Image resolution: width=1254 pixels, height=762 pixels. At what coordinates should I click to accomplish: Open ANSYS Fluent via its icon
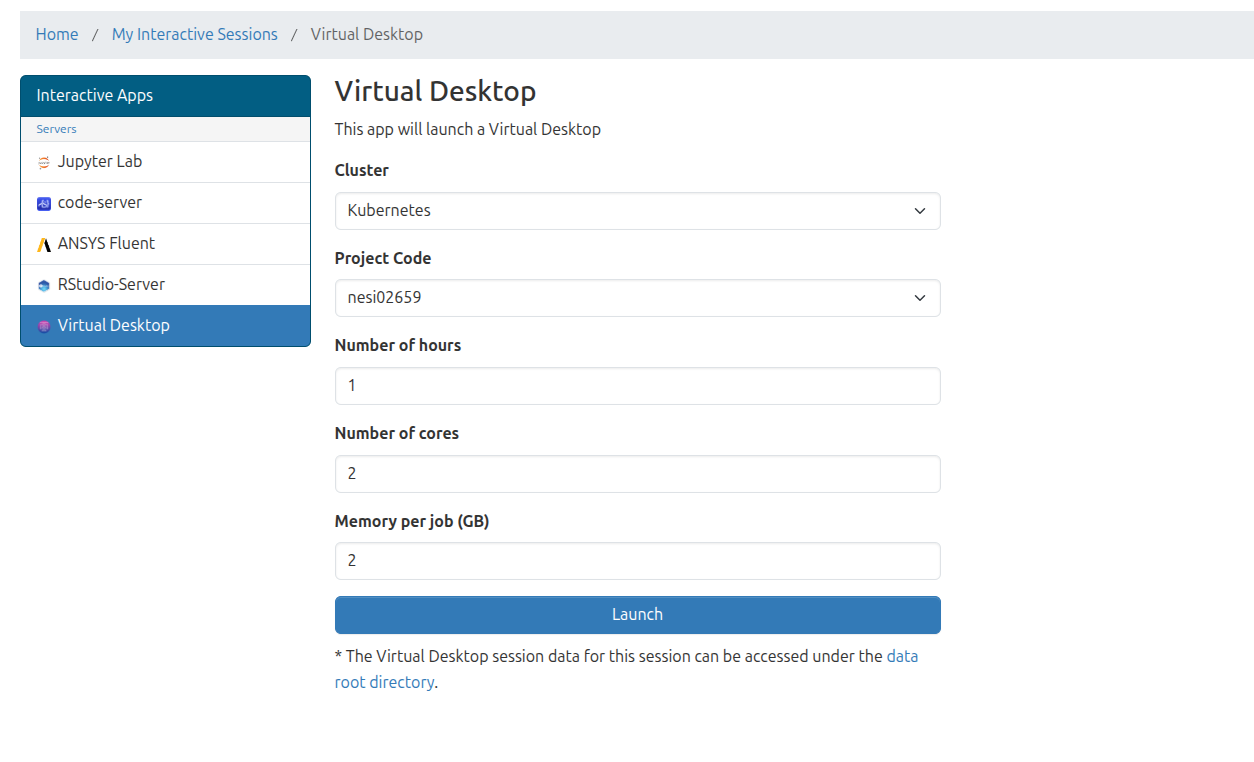[44, 243]
